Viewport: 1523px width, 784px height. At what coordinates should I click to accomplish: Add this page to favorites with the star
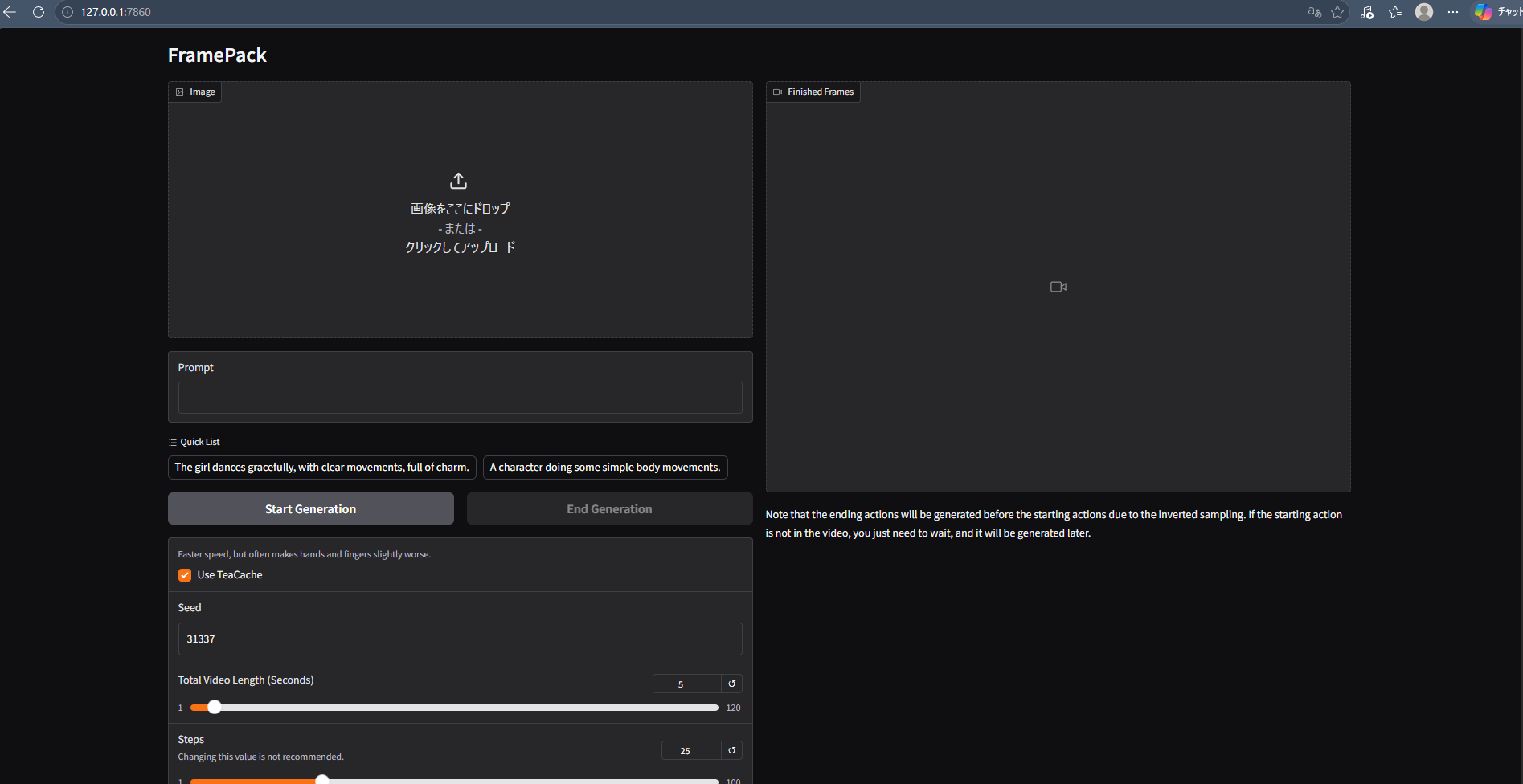1337,12
